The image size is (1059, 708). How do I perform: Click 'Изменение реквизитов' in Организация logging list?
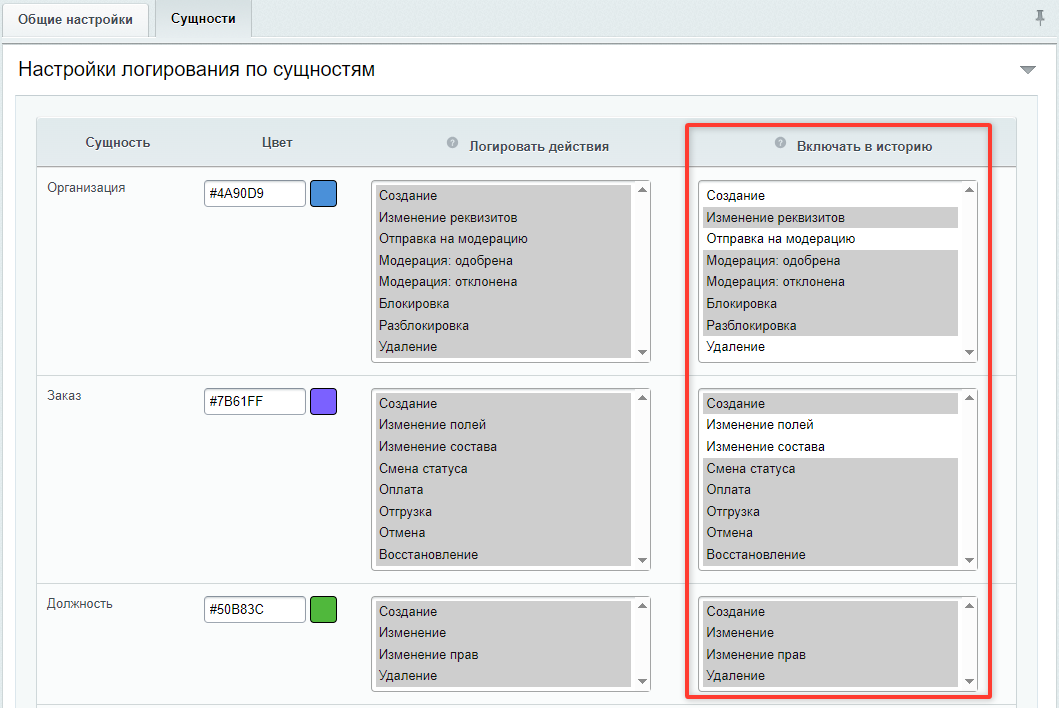click(x=503, y=218)
